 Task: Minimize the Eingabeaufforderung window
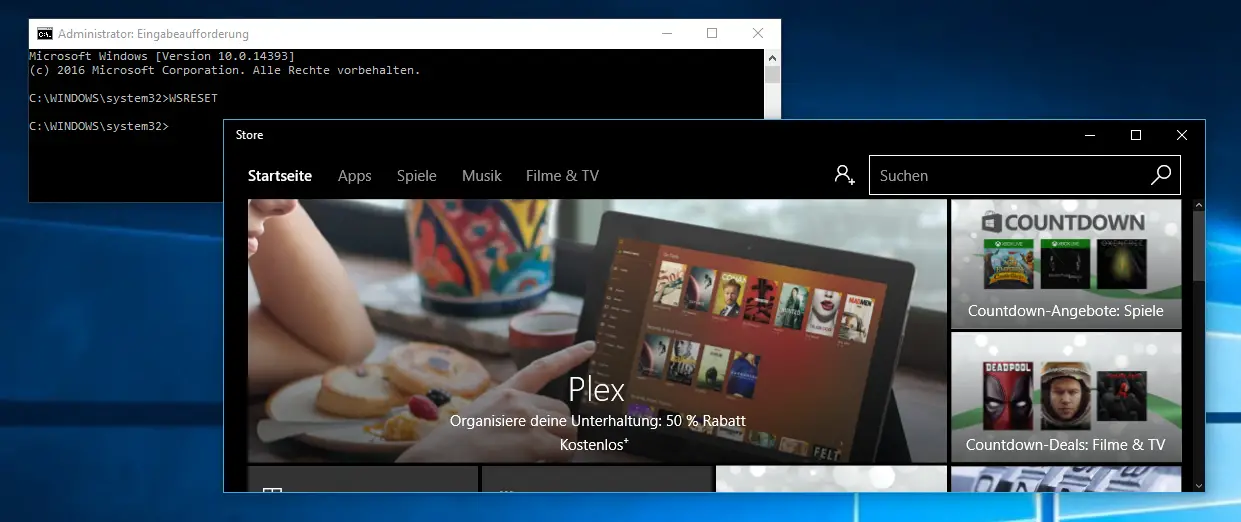[667, 34]
